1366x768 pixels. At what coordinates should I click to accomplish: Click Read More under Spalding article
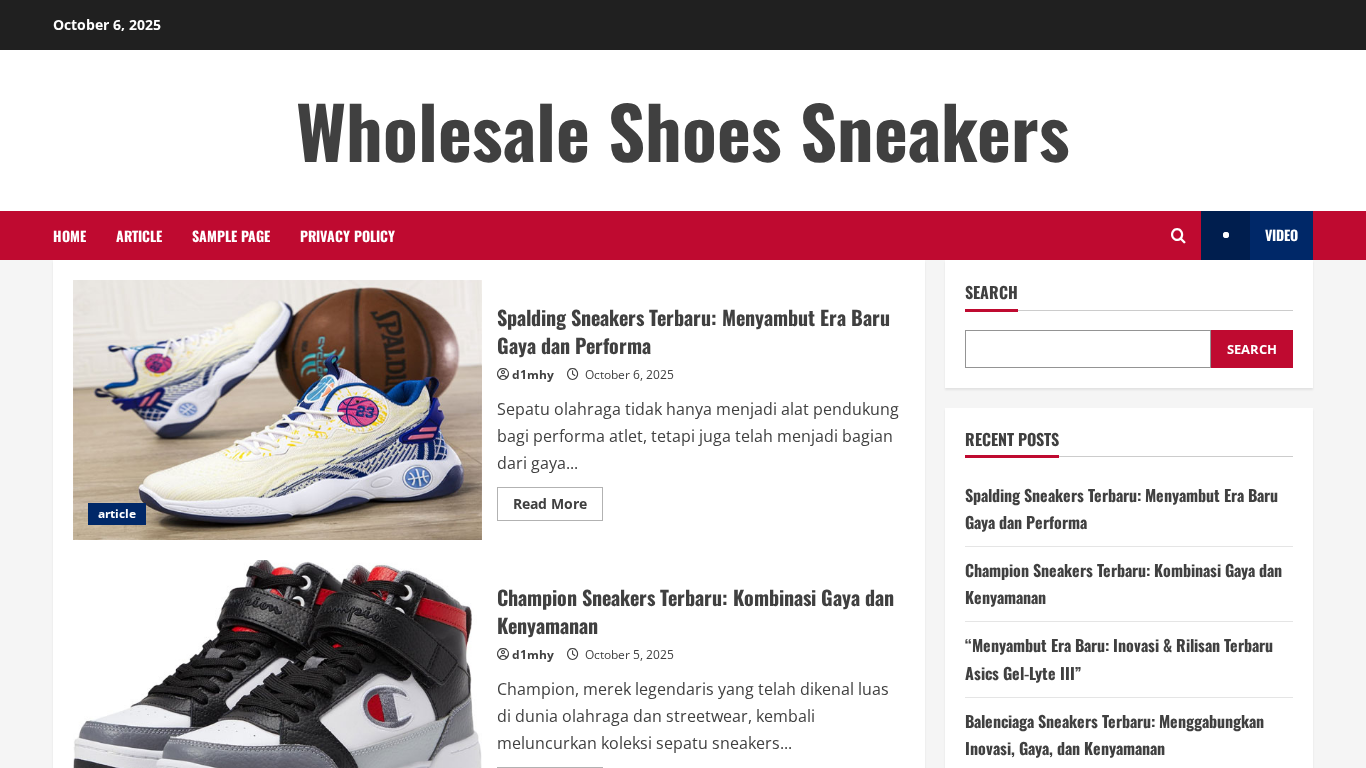point(550,504)
